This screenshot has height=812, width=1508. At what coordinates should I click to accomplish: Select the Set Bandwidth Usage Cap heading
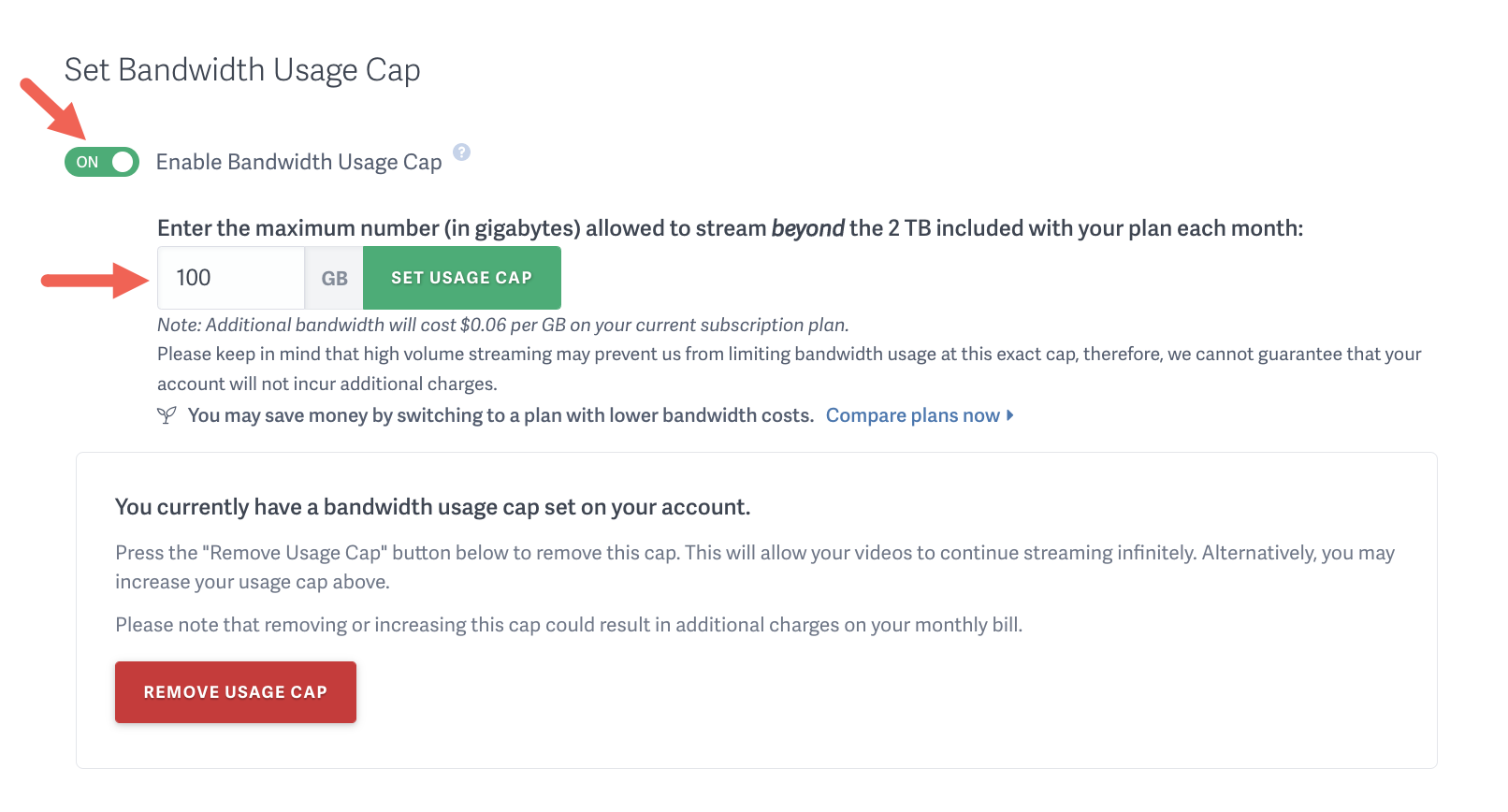(242, 69)
